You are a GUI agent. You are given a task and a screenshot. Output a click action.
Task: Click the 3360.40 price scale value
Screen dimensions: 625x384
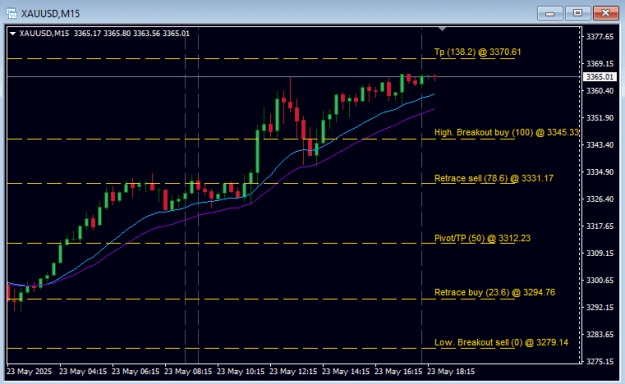point(599,91)
